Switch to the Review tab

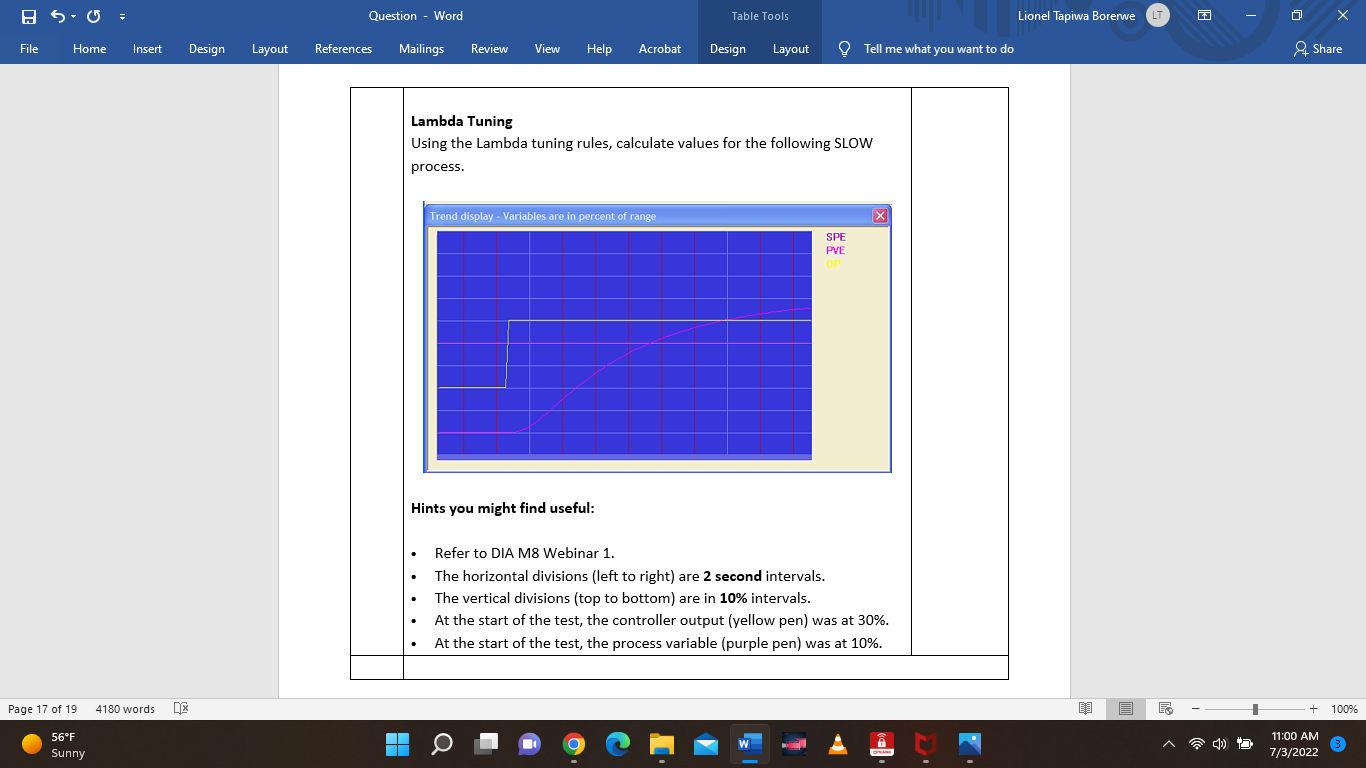[x=489, y=48]
